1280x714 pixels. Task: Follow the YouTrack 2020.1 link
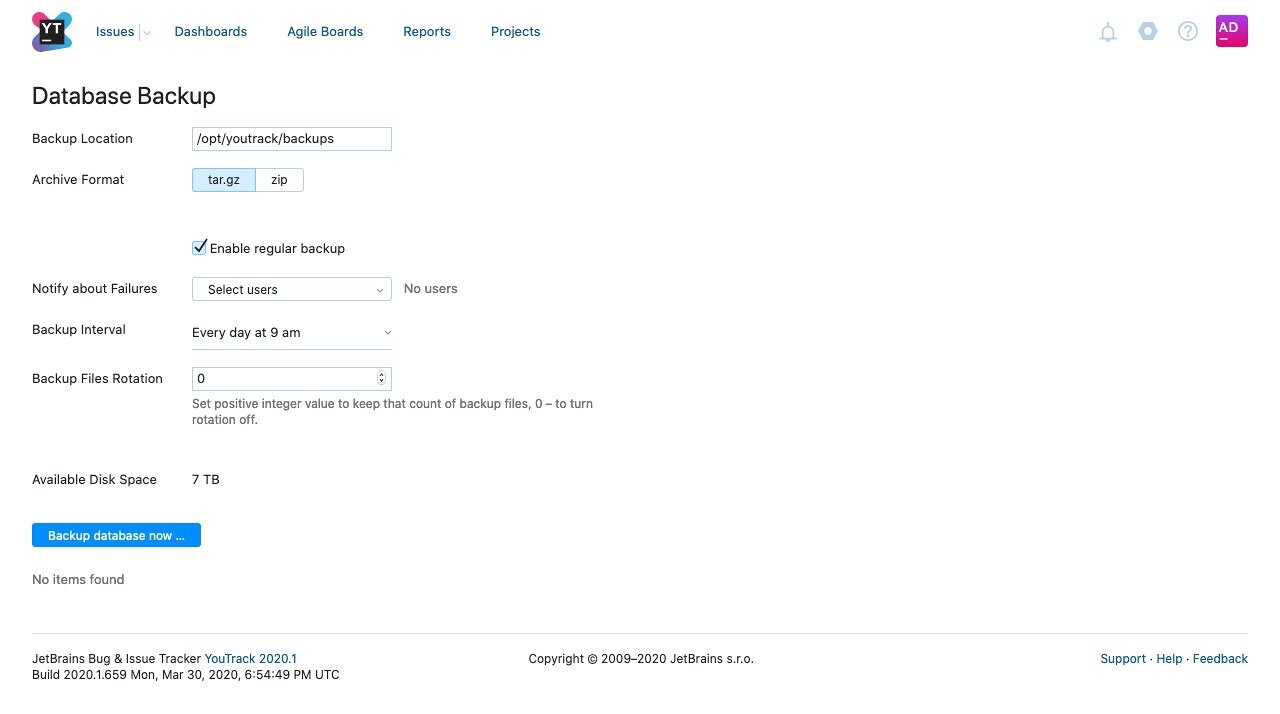click(251, 659)
